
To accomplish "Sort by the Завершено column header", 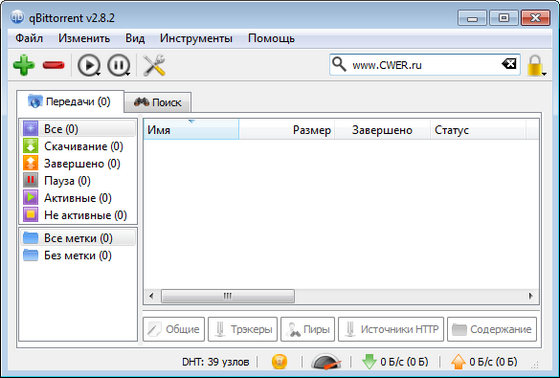I will pos(382,130).
